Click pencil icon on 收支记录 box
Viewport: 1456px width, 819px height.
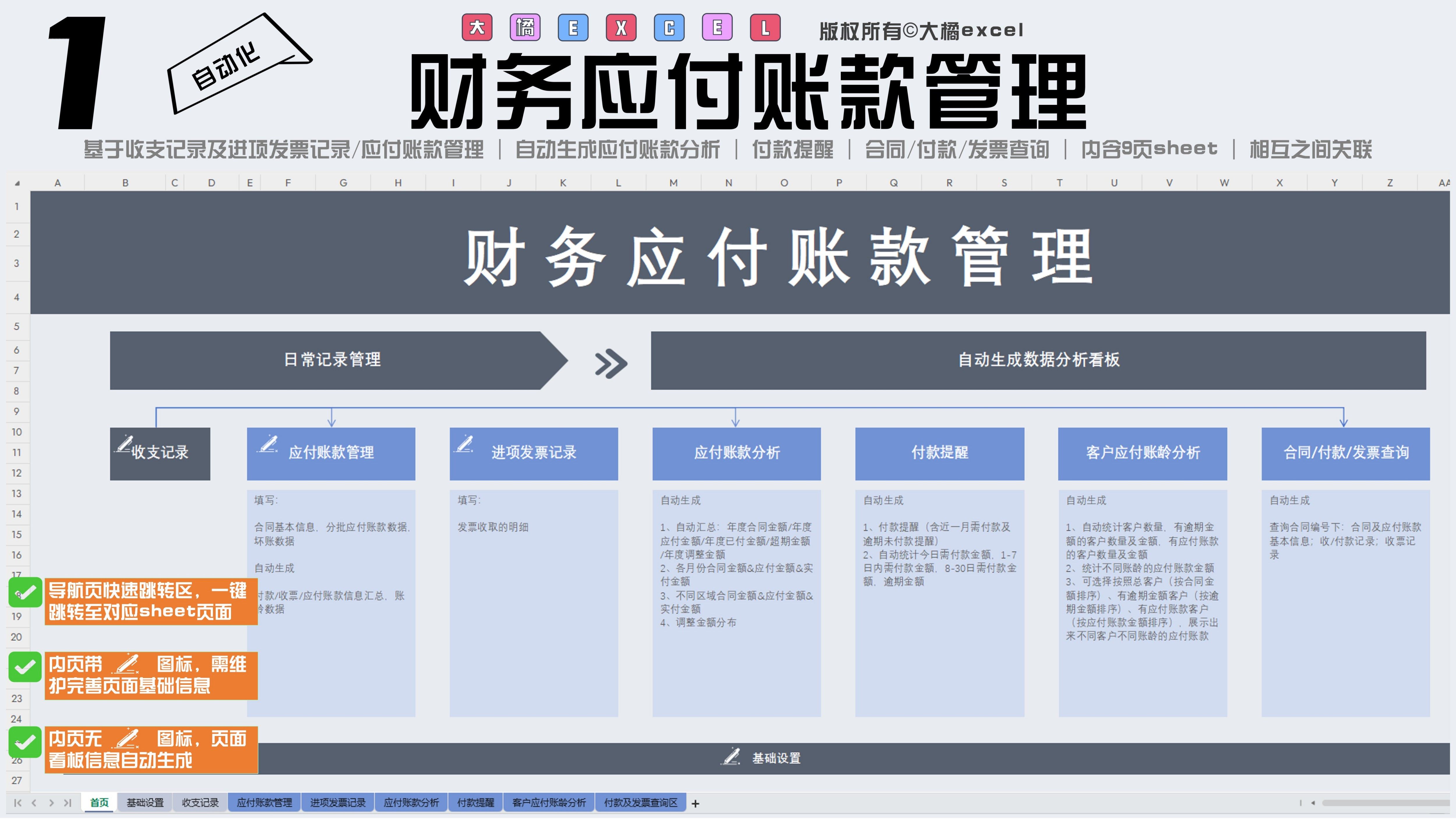124,444
